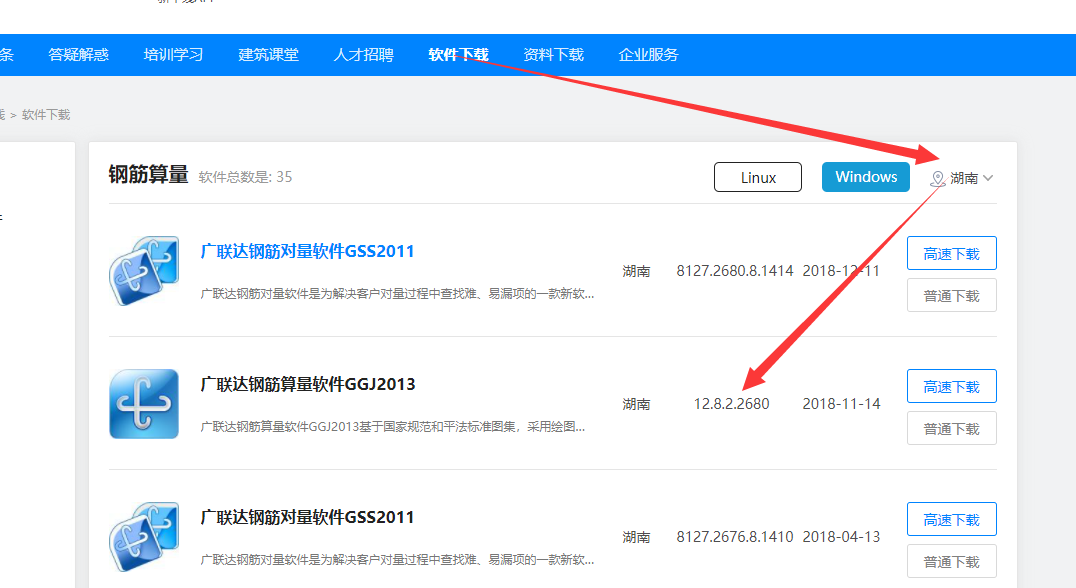Click the 软件下载 breadcrumb text
This screenshot has height=588, width=1076.
tap(46, 115)
